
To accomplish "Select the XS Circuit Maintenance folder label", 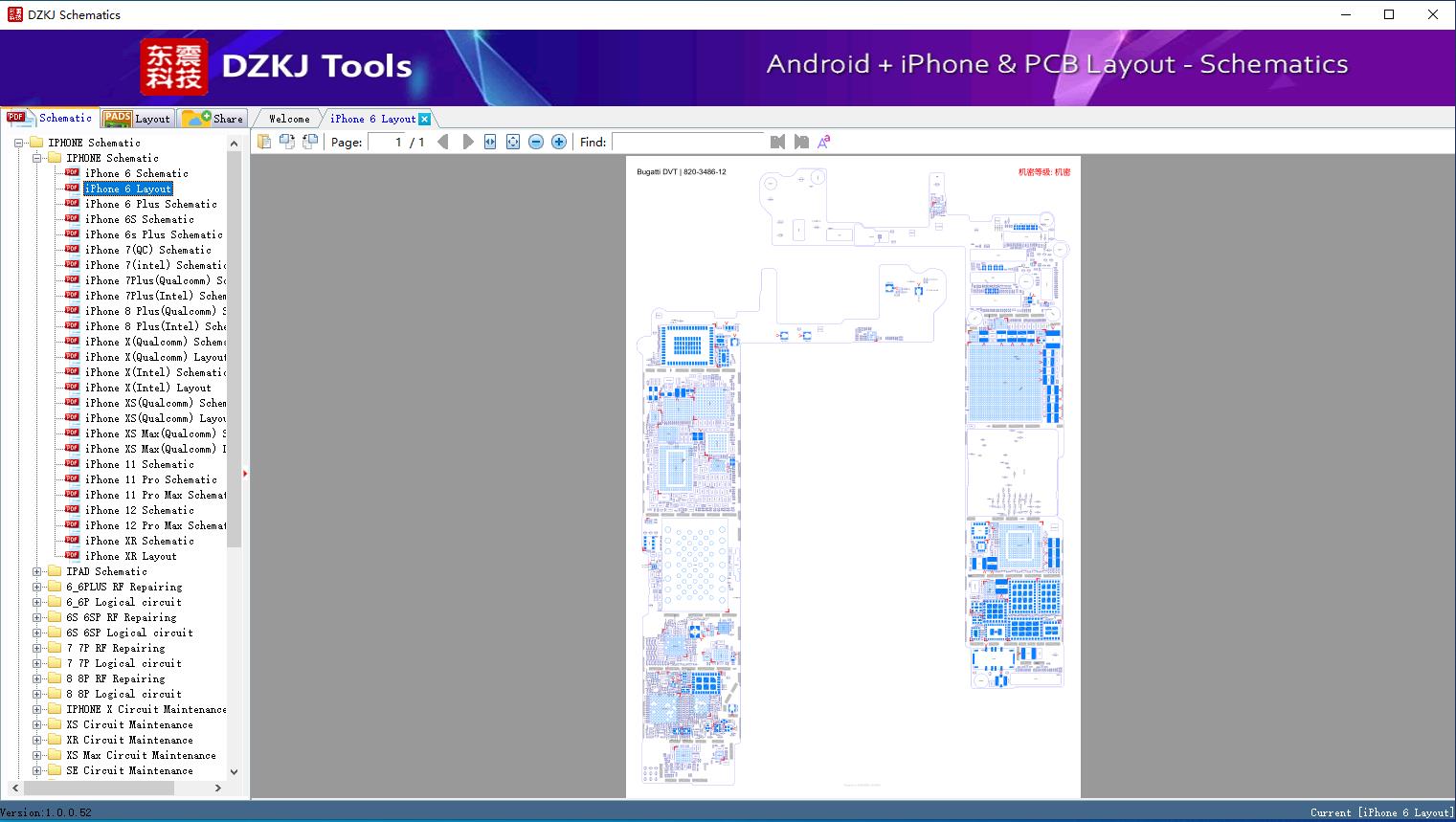I will 129,724.
